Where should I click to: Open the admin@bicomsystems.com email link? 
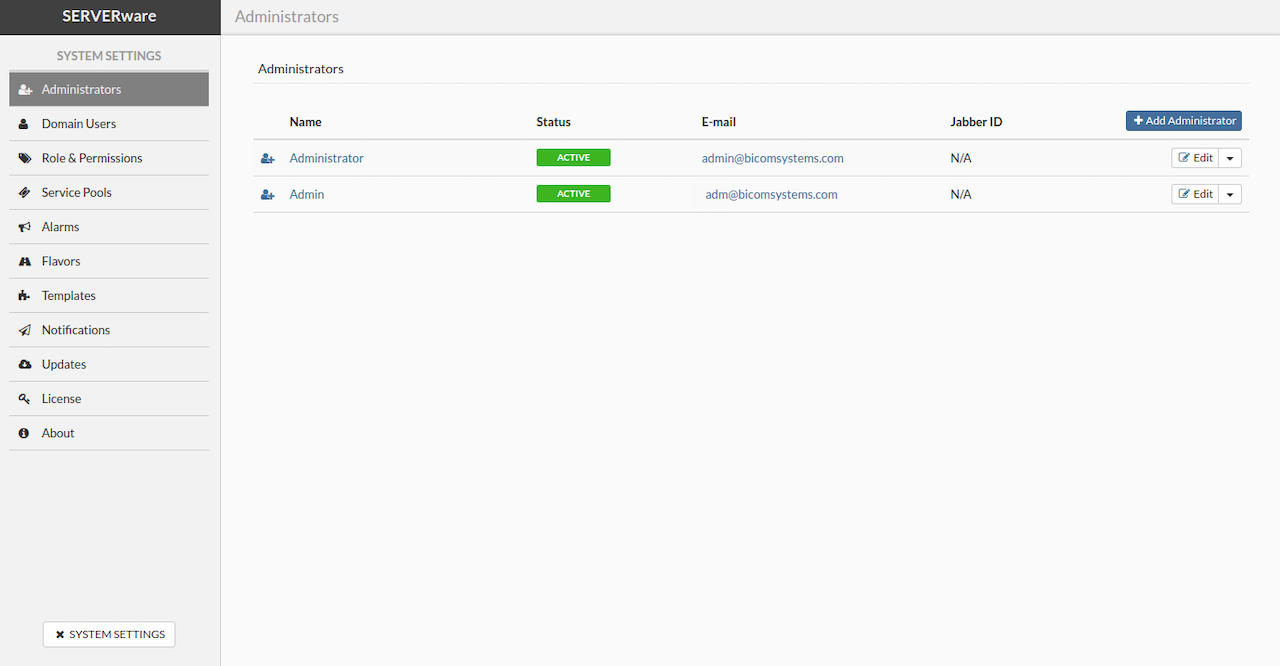point(772,158)
